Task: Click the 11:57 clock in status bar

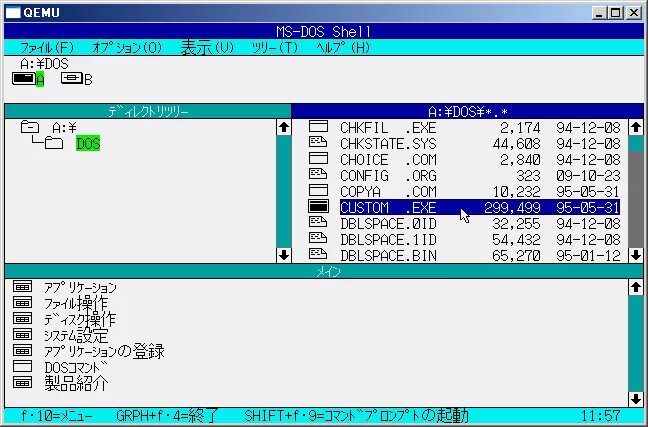Action: click(600, 415)
